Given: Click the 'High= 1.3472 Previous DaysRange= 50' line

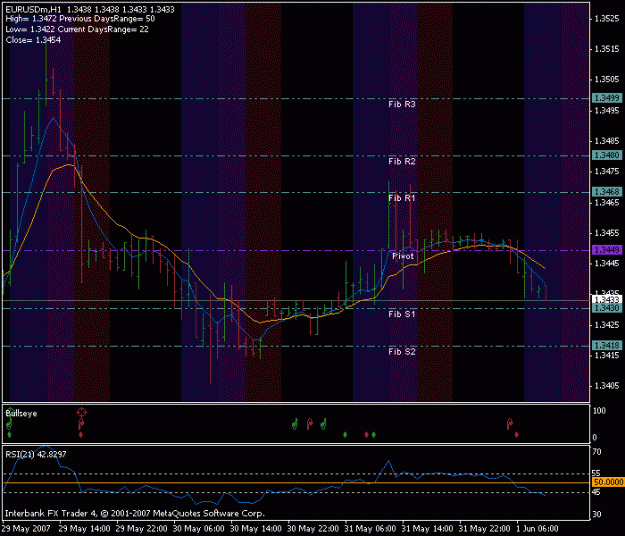Looking at the screenshot, I should 80,19.
